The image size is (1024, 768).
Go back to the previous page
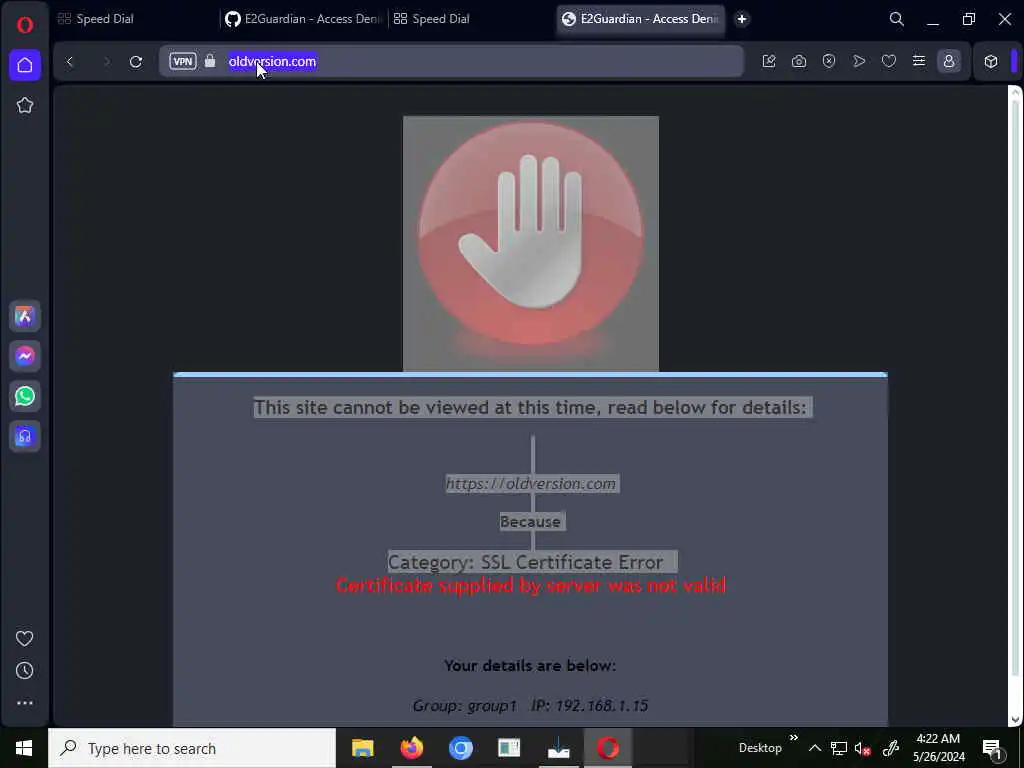(70, 61)
